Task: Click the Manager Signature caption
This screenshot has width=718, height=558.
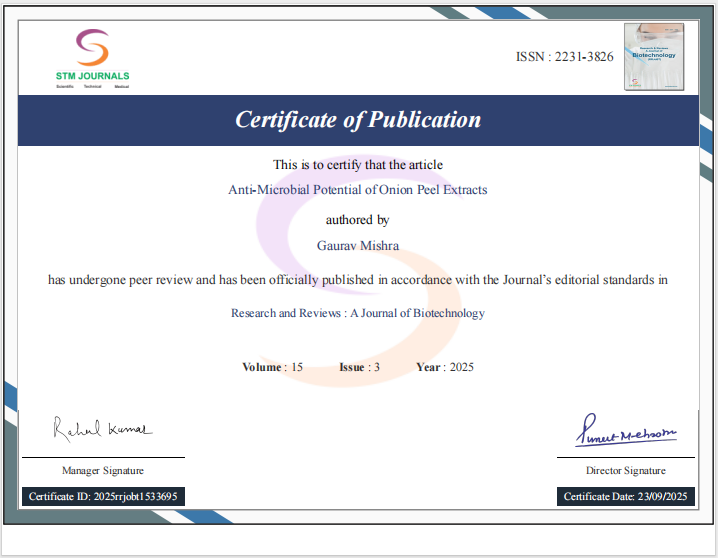Action: 102,470
